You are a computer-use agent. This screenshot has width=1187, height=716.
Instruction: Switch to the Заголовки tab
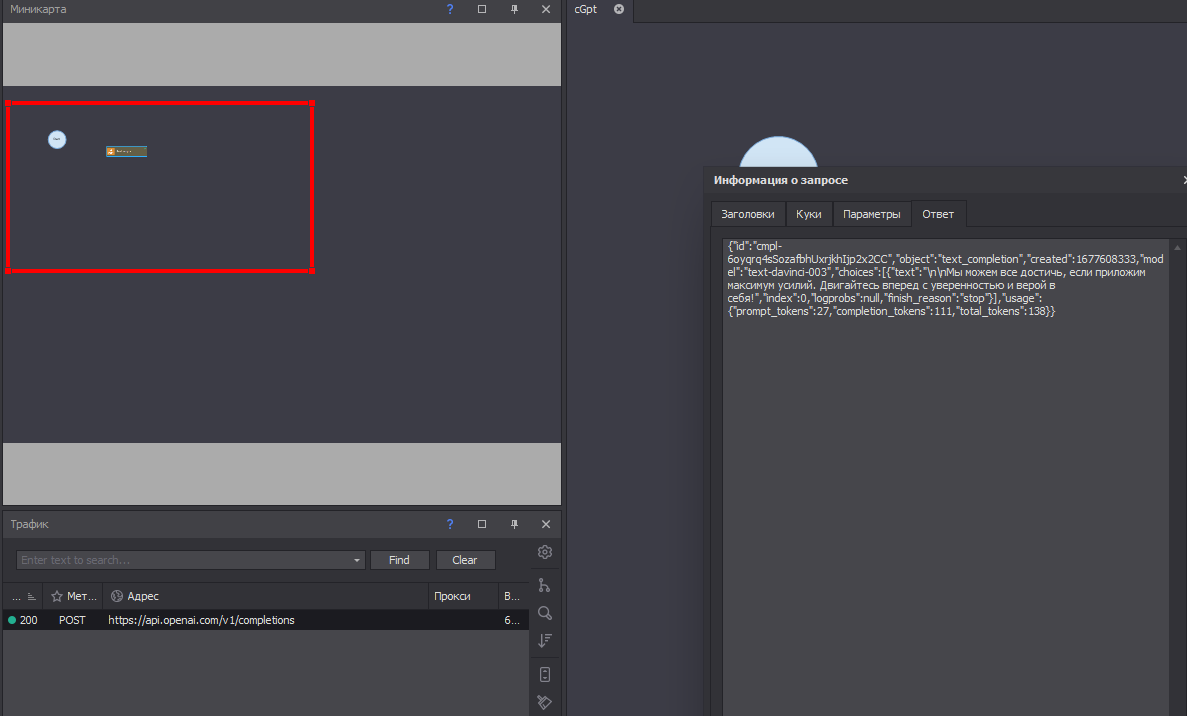click(x=747, y=214)
